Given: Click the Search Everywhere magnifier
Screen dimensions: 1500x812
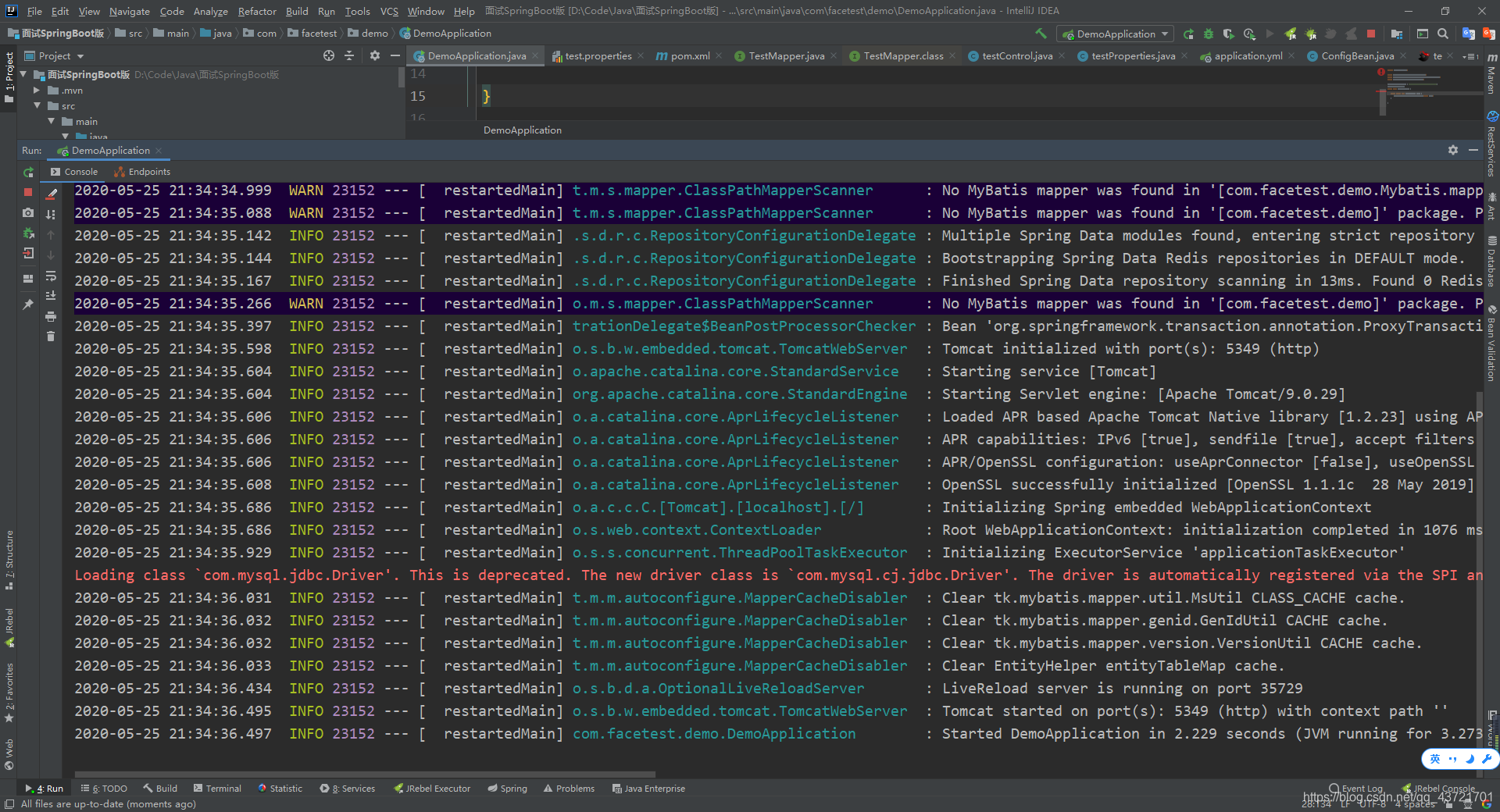Looking at the screenshot, I should click(x=1443, y=34).
